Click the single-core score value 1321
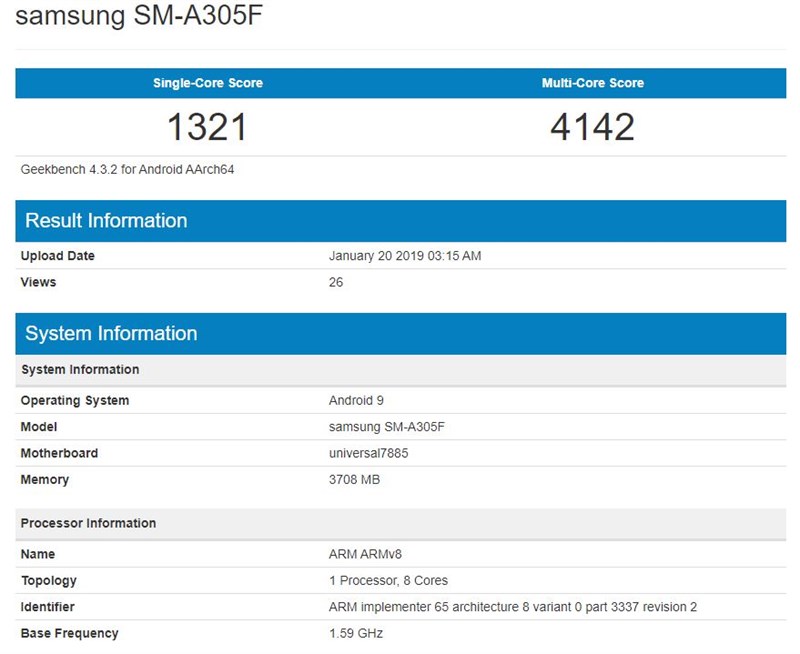Image resolution: width=800 pixels, height=654 pixels. click(208, 126)
